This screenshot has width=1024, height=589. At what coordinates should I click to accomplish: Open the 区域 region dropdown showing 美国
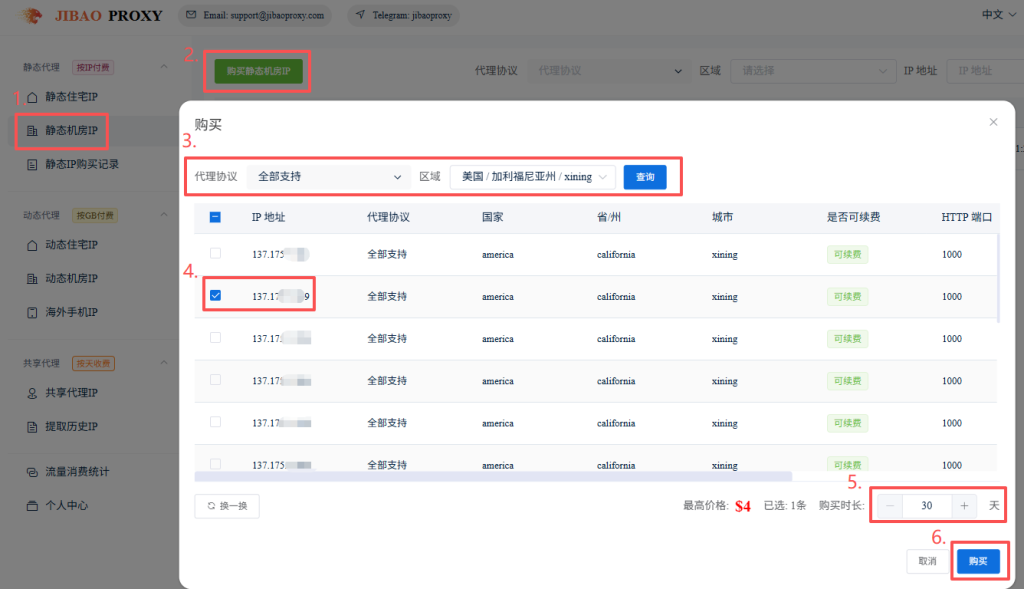pos(532,177)
